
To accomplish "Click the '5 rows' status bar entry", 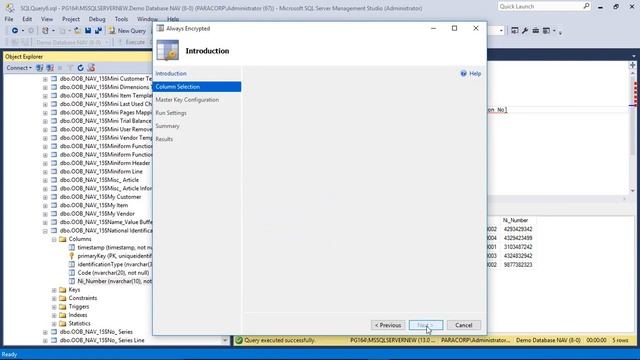I will [620, 340].
